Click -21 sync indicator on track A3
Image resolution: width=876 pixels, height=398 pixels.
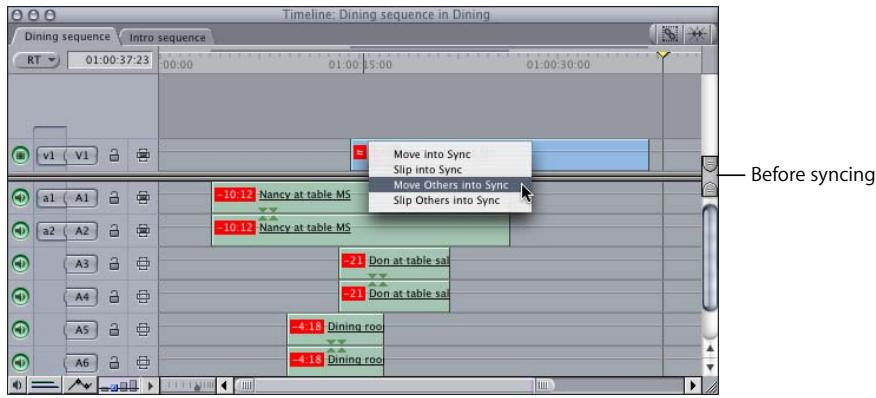coord(354,260)
